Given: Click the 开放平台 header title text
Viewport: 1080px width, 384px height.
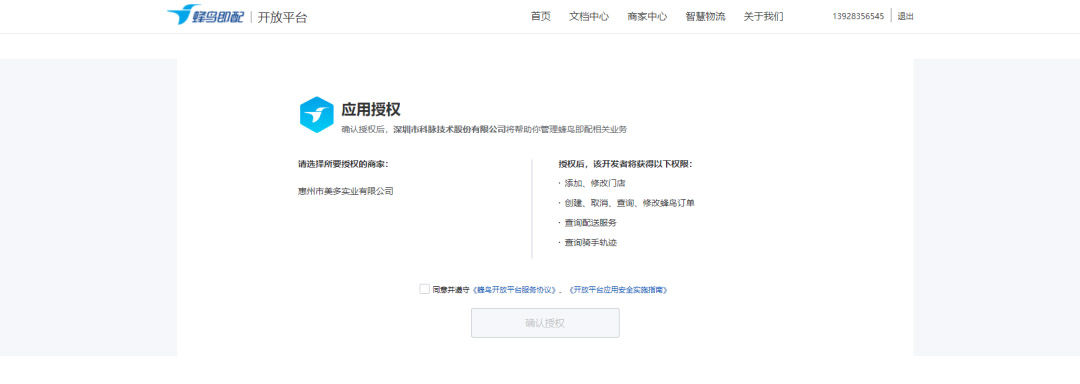Looking at the screenshot, I should (x=282, y=17).
